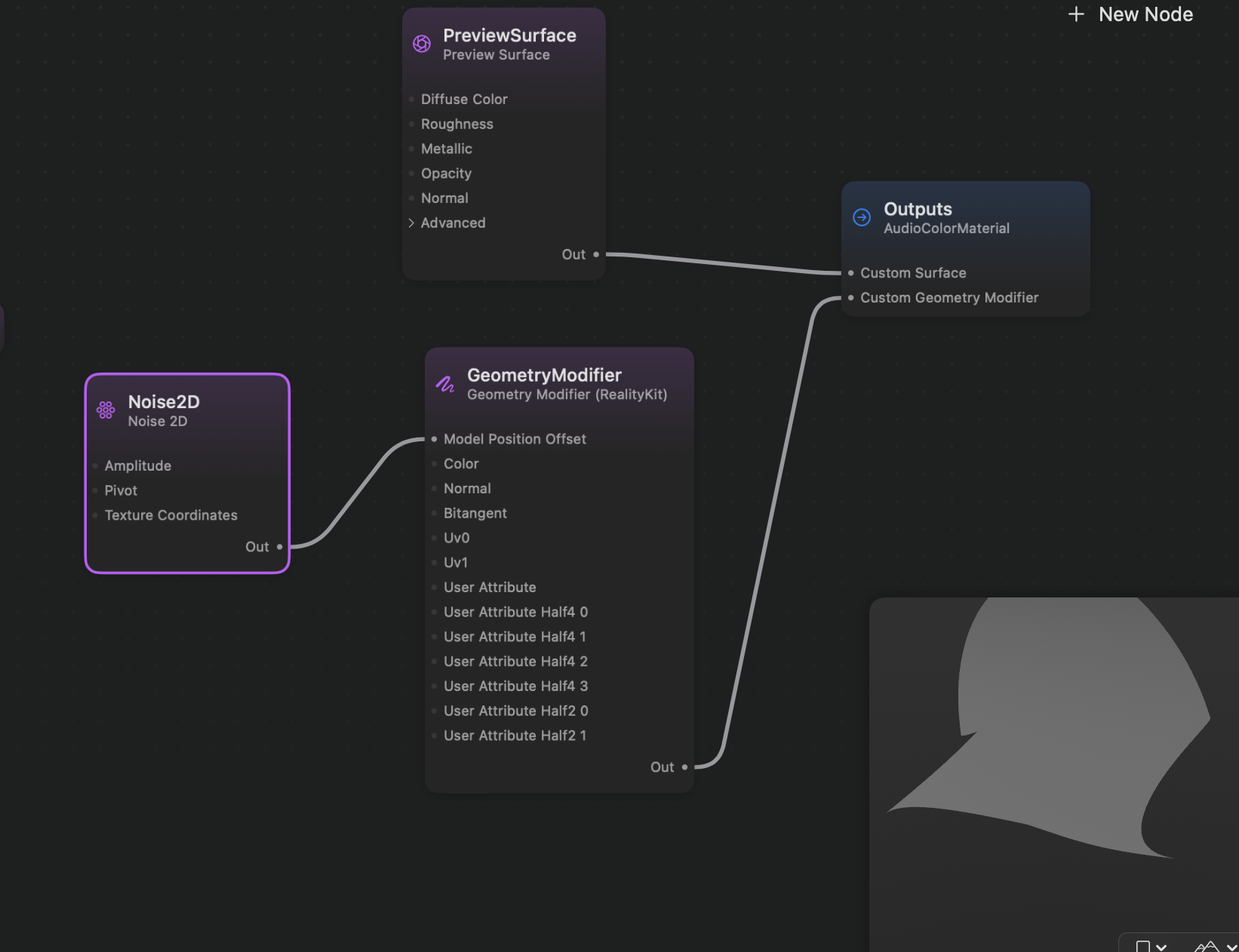Select the Noise2D node title
Image resolution: width=1239 pixels, height=952 pixels.
coord(164,402)
